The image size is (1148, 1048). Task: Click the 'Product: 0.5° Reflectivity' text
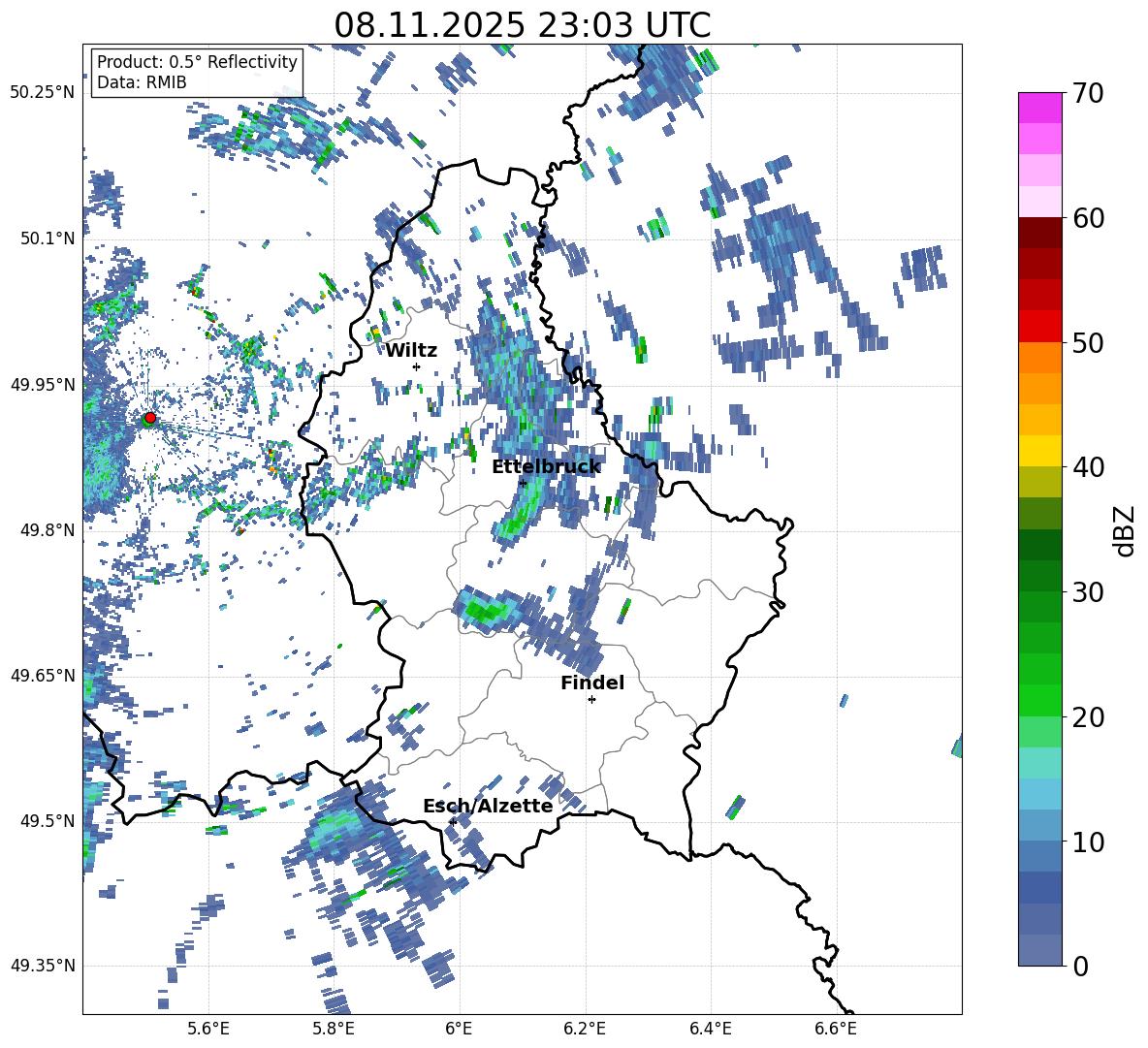pyautogui.click(x=197, y=61)
